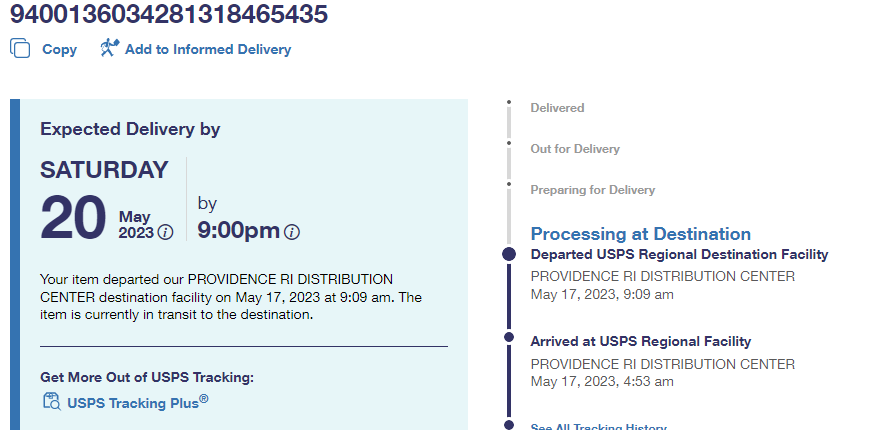Click the Informed Delivery running-mail icon
Viewport: 895px width, 430px height.
(109, 48)
